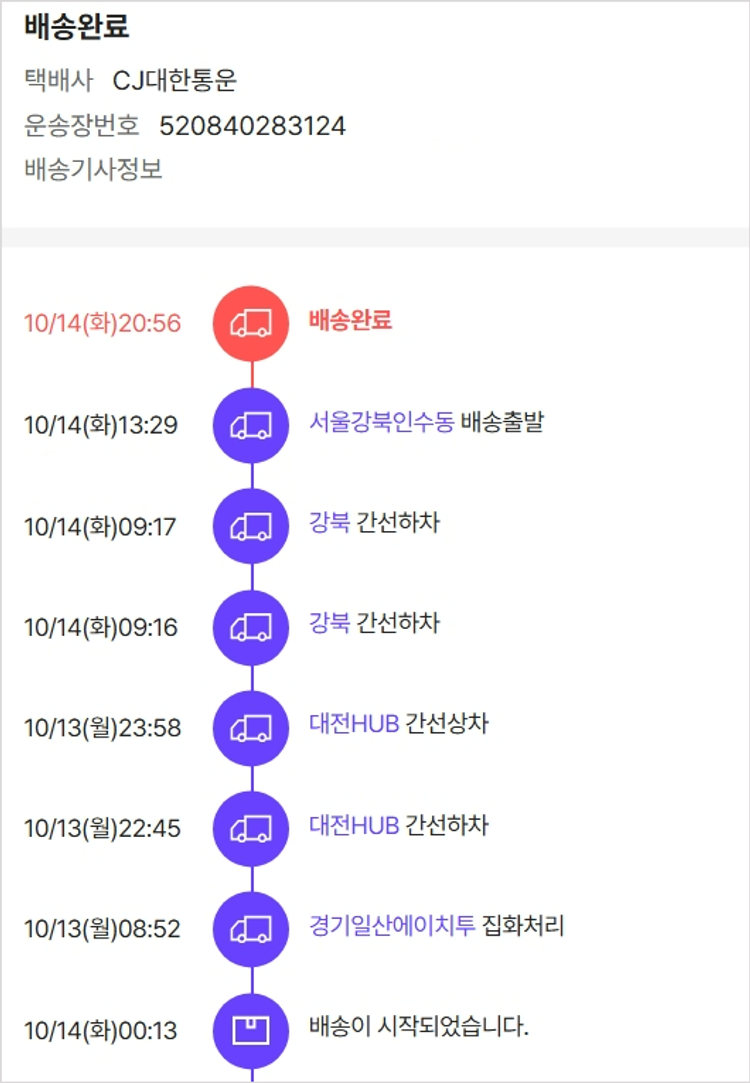This screenshot has height=1083, width=750.
Task: Click truck icon at 10/14 09:16 강북 간선하차
Action: [x=251, y=626]
